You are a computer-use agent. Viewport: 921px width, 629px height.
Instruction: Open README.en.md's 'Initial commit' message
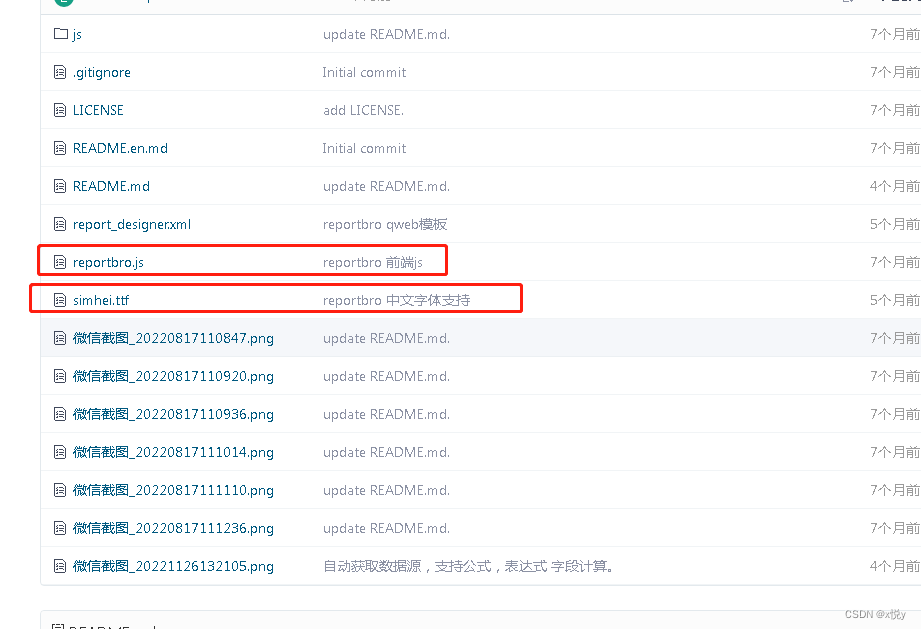tap(364, 148)
